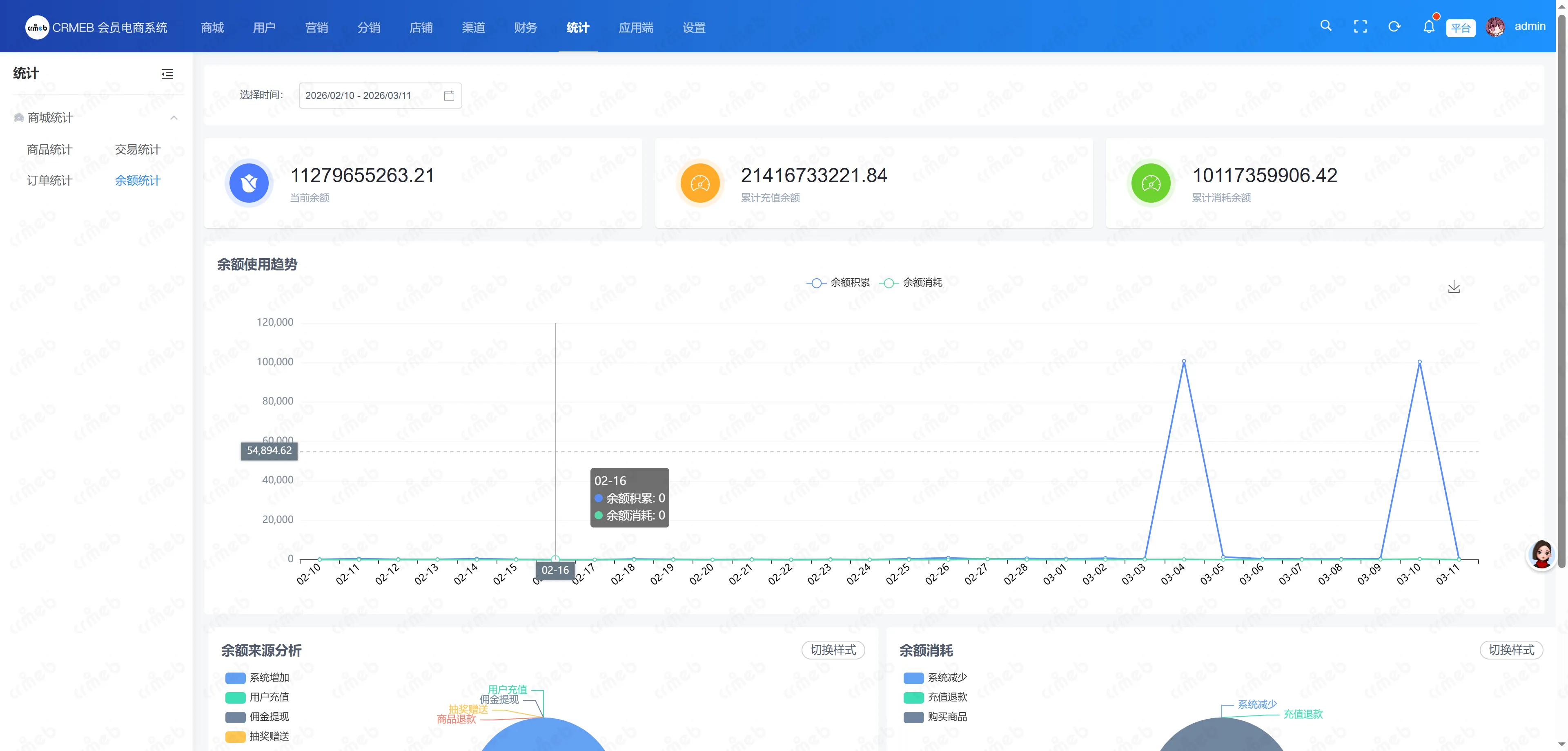Viewport: 1568px width, 751px height.
Task: Open the 营销 top menu
Action: click(316, 27)
